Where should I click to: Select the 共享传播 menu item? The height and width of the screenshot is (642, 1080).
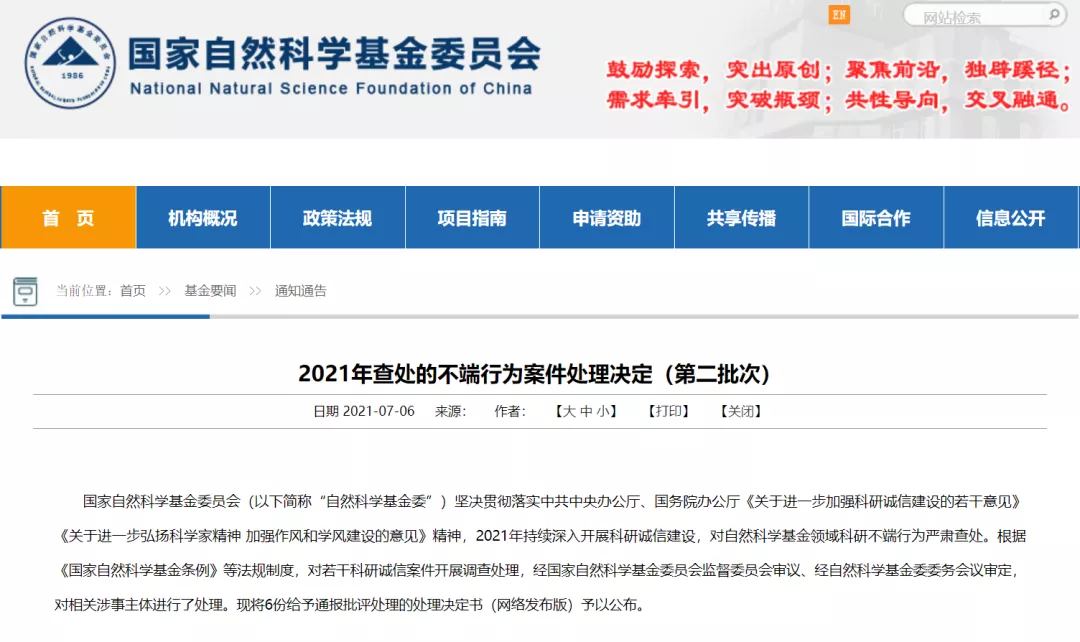coord(741,218)
